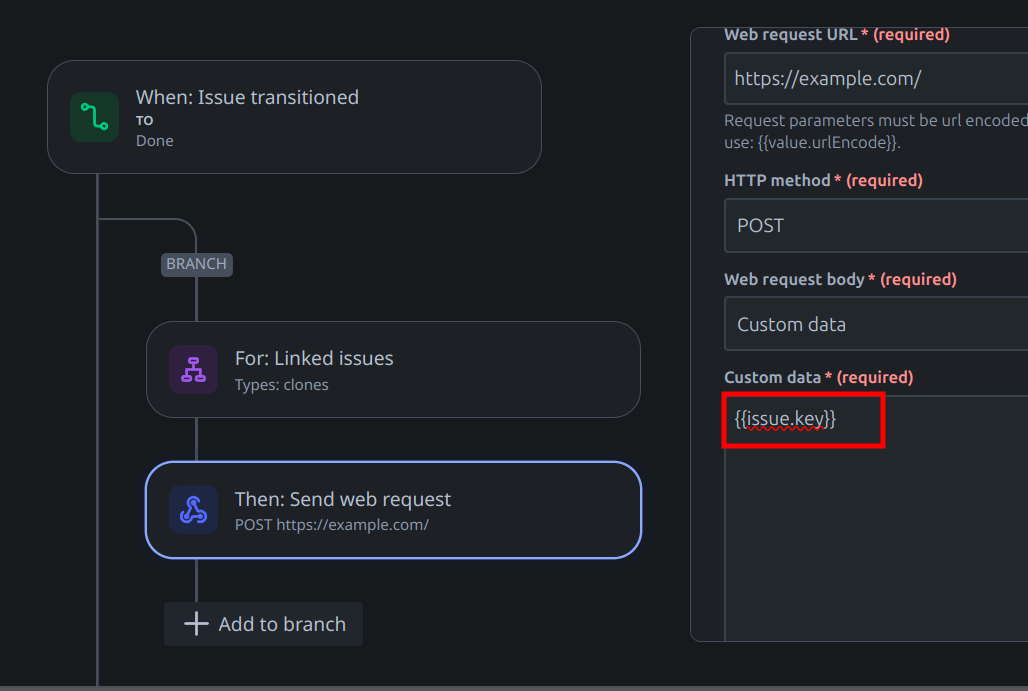The height and width of the screenshot is (691, 1028).
Task: Open the HTTP method dropdown showing POST
Action: tap(876, 226)
